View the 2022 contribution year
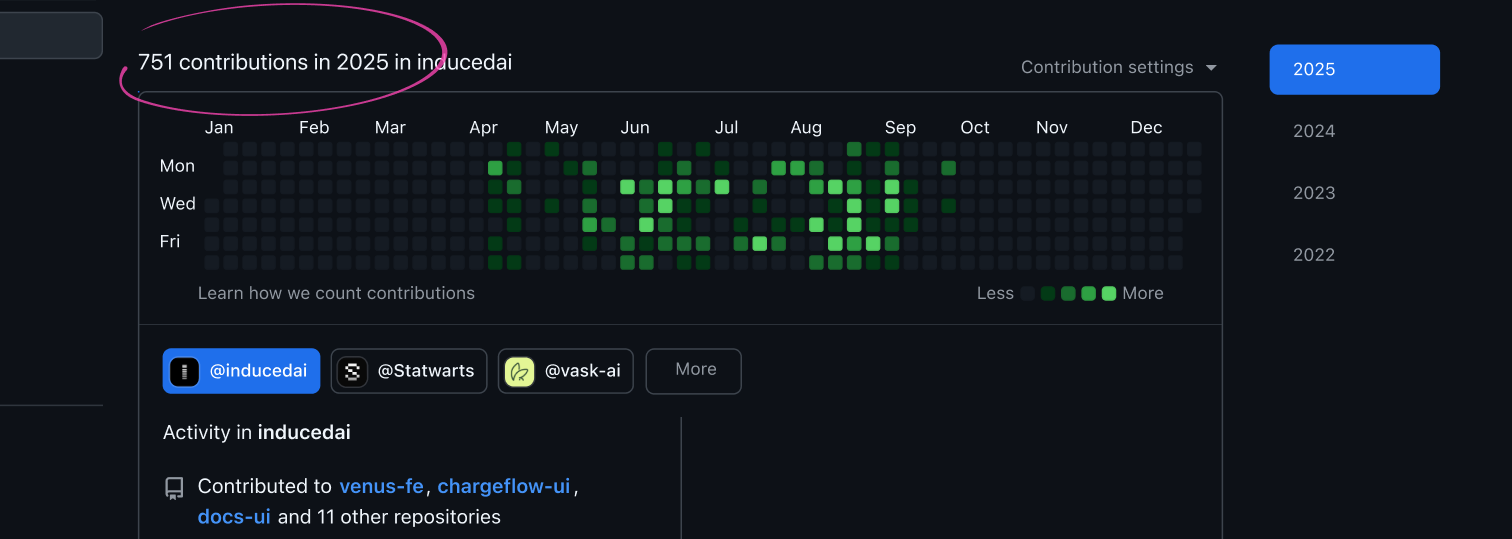Image resolution: width=1512 pixels, height=539 pixels. (1314, 255)
